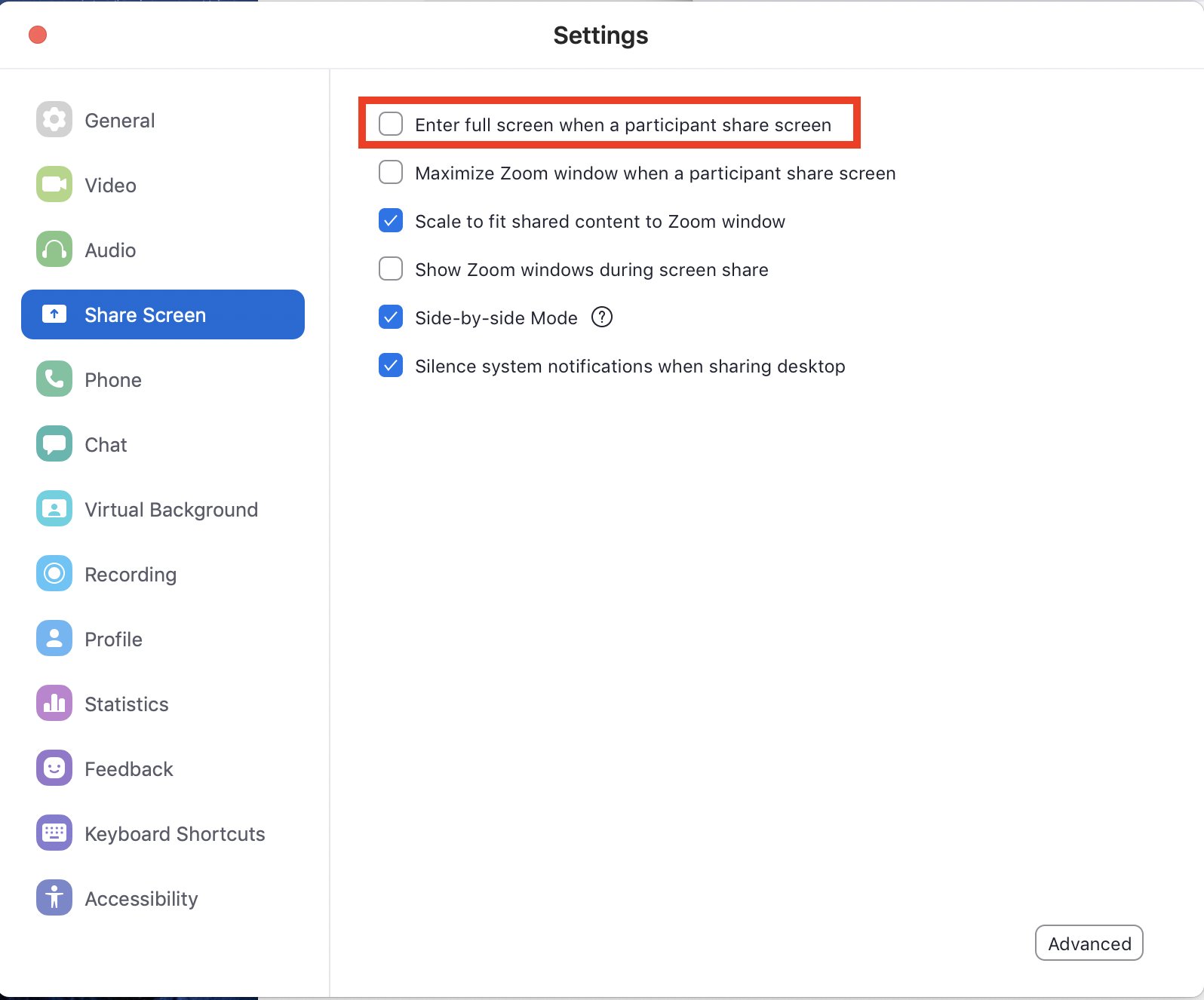Enable Maximize Zoom window checkbox
The height and width of the screenshot is (1000, 1204).
point(391,172)
